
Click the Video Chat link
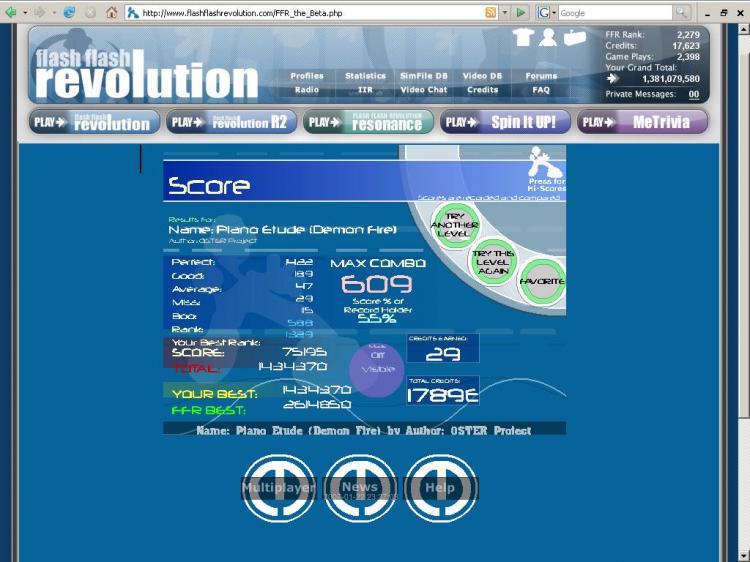(x=424, y=89)
